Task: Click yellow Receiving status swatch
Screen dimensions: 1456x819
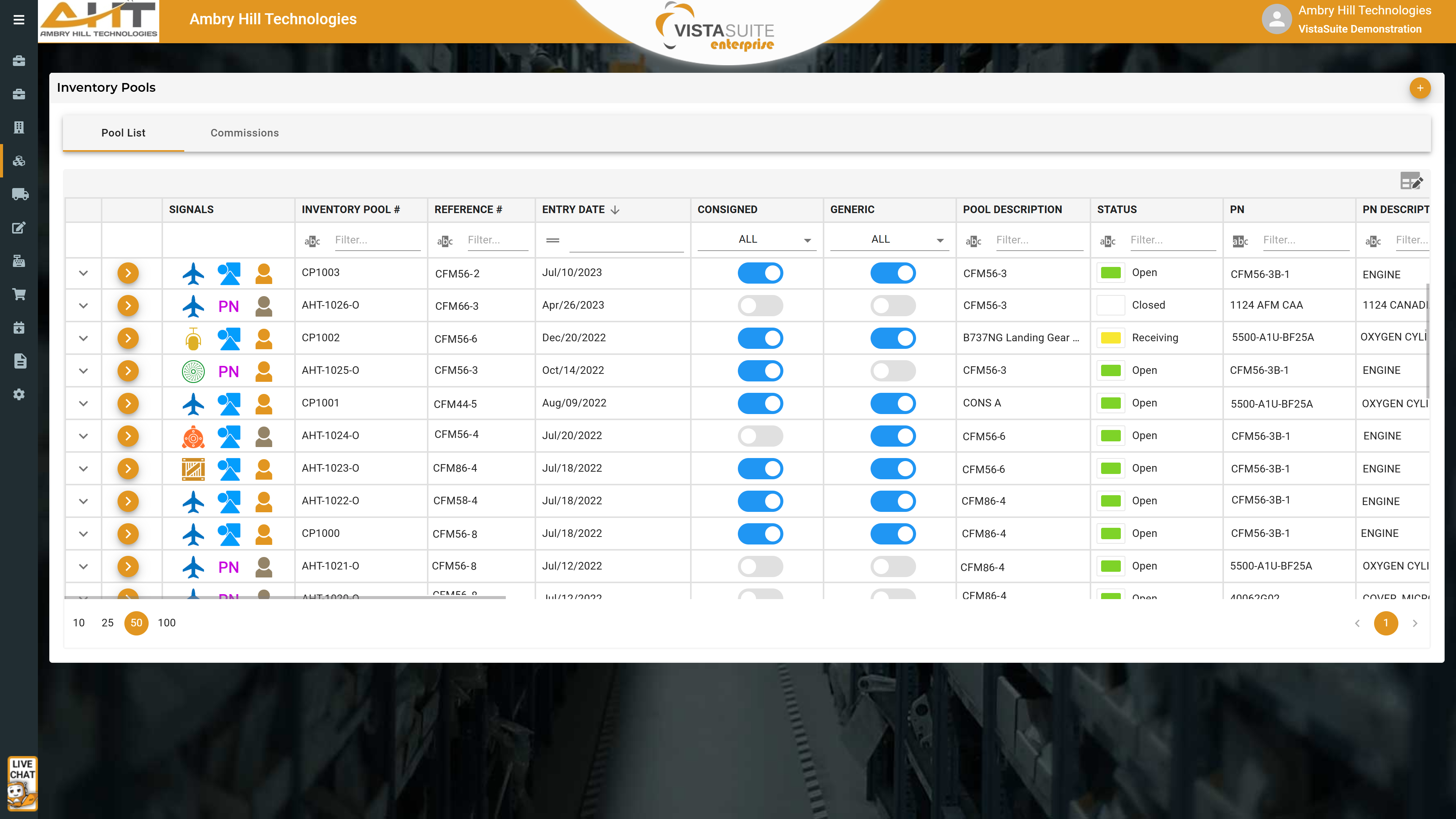Action: 1111,339
